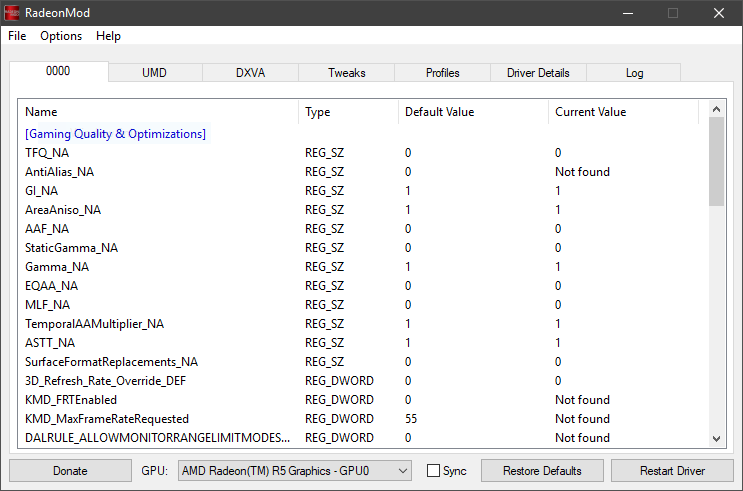Click the Restart Driver button

pyautogui.click(x=672, y=471)
